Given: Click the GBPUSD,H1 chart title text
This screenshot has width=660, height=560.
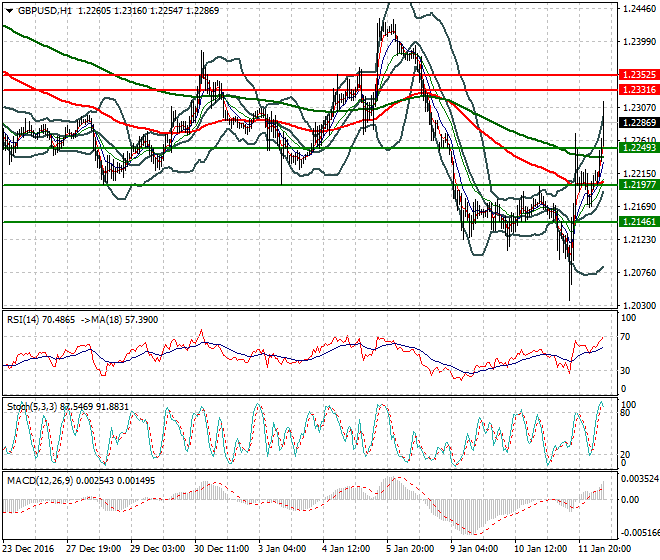Looking at the screenshot, I should (x=42, y=10).
